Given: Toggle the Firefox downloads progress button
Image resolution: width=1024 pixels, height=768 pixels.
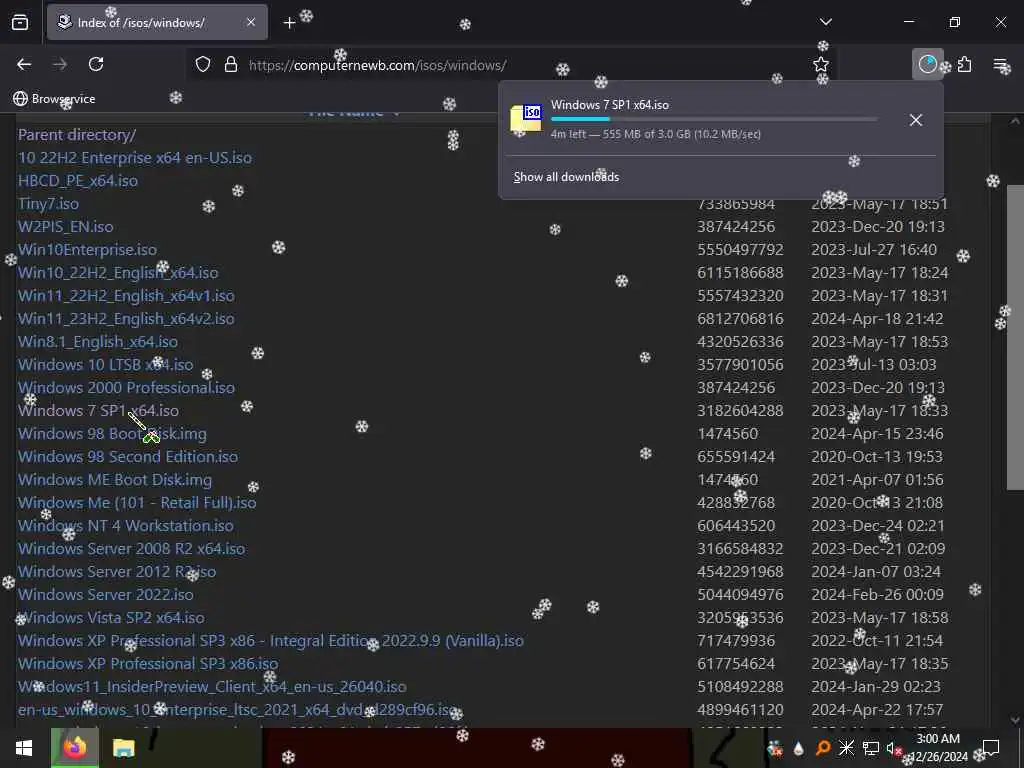Looking at the screenshot, I should pyautogui.click(x=927, y=64).
